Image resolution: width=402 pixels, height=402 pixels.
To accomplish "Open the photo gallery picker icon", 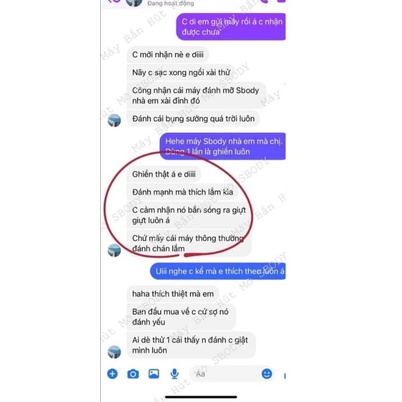I will click(154, 374).
